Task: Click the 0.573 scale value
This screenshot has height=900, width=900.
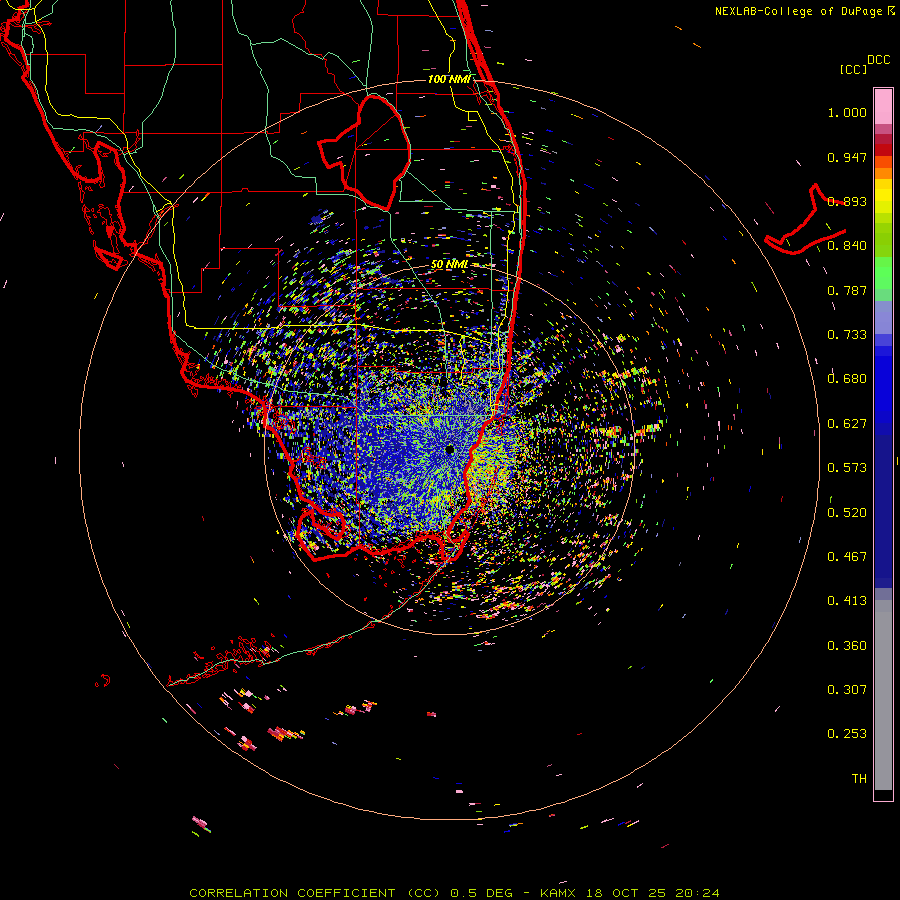Action: click(x=847, y=468)
